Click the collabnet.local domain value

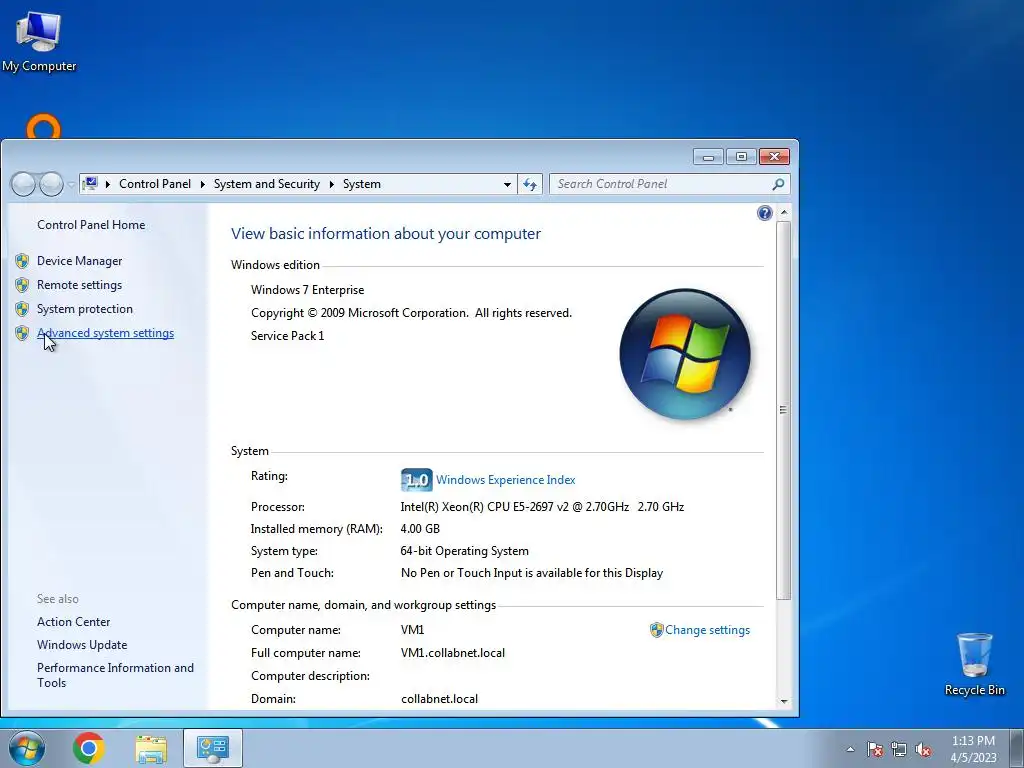440,699
